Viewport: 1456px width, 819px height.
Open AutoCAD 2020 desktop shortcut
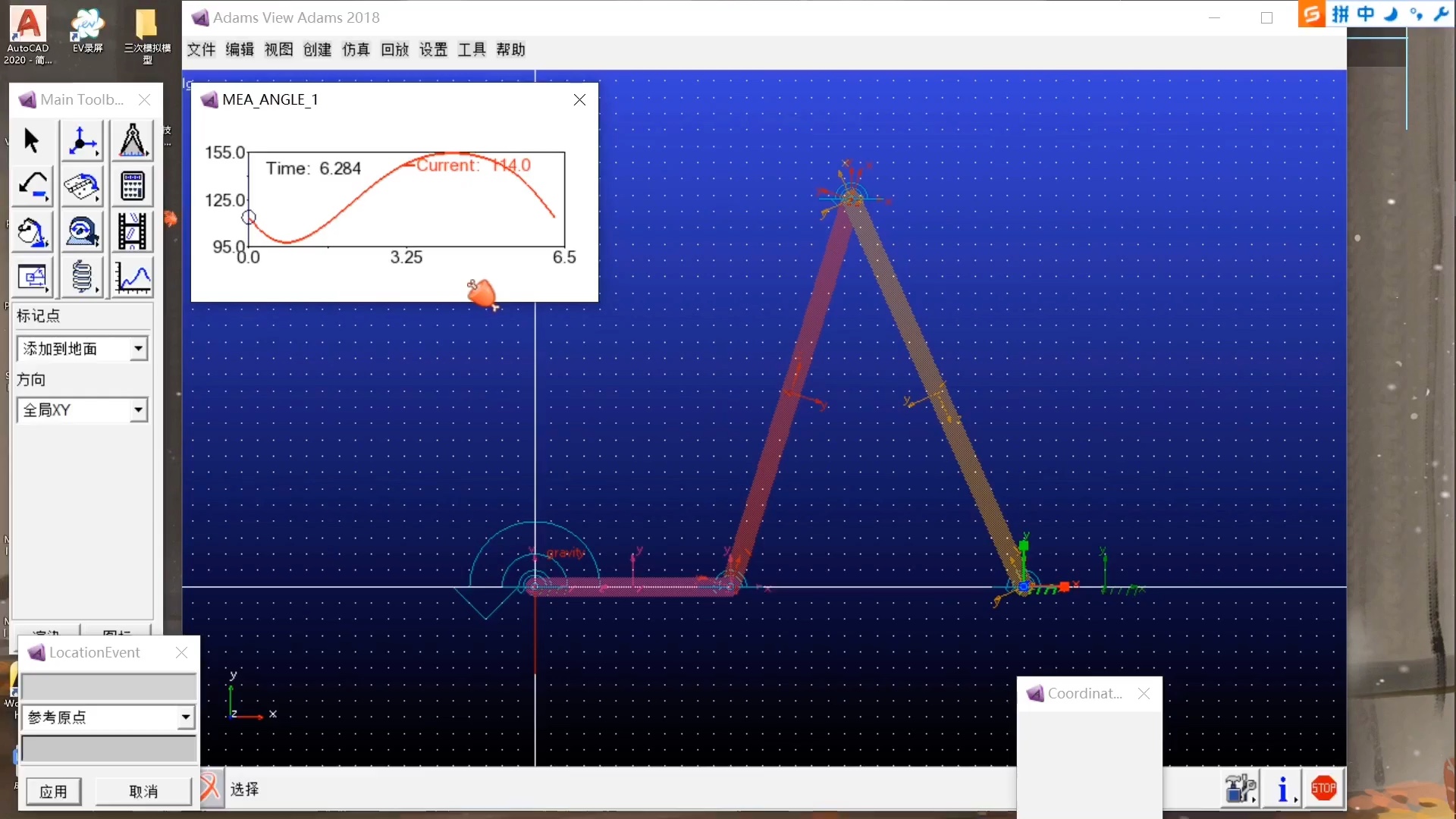click(x=28, y=35)
